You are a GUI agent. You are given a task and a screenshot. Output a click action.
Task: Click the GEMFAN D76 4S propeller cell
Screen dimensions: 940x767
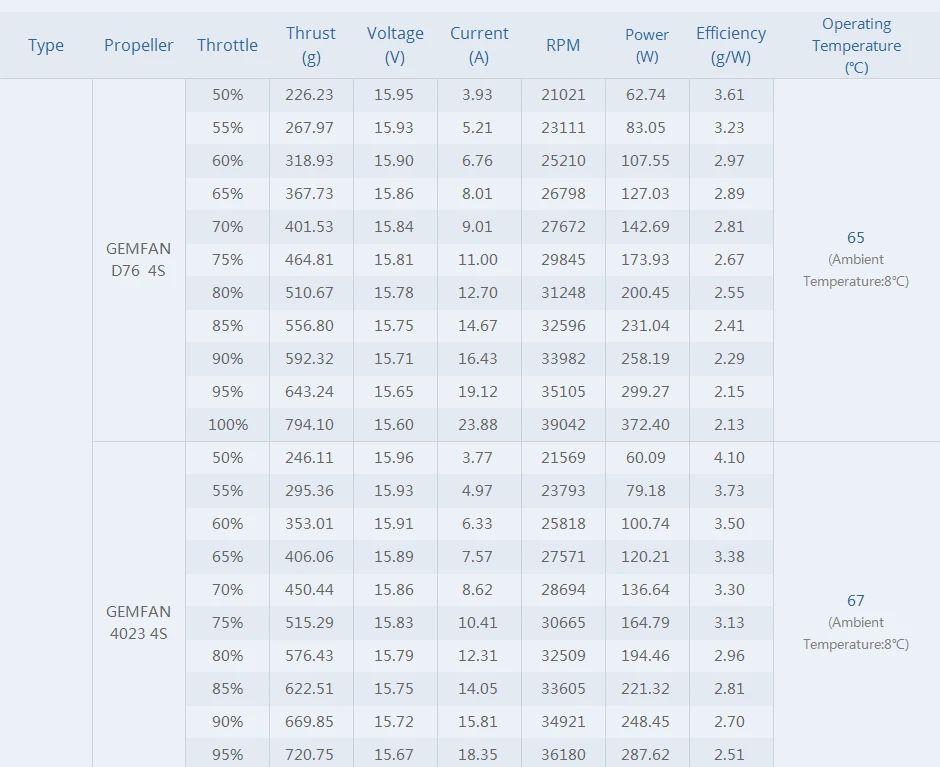tap(138, 260)
